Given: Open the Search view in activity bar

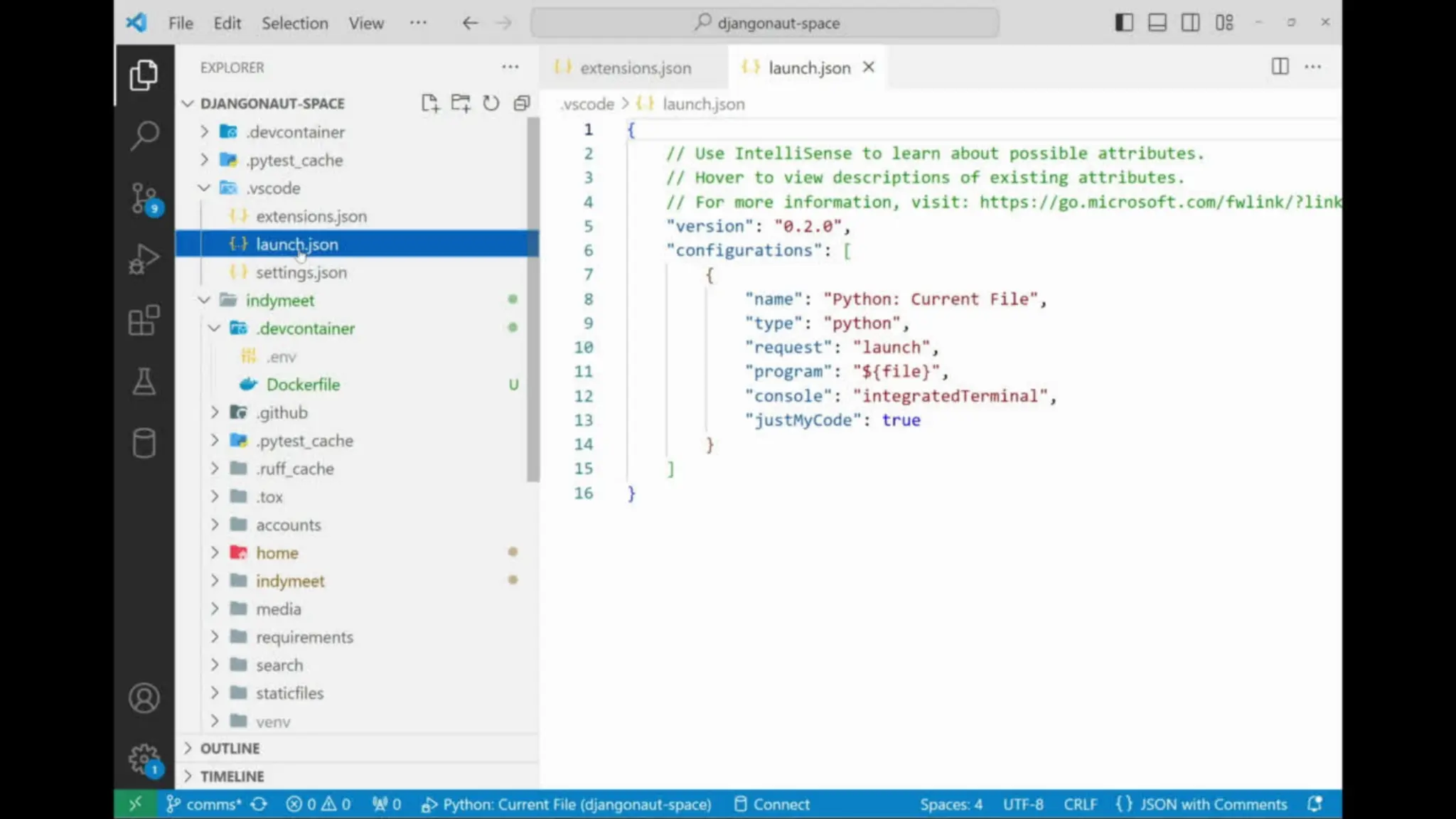Looking at the screenshot, I should pyautogui.click(x=144, y=135).
